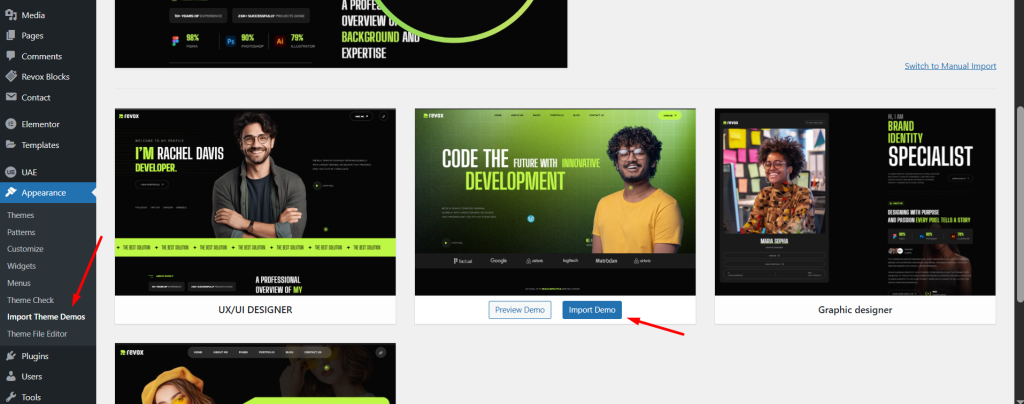Select the UX/UI Designer demo thumbnail
Viewport: 1024px width, 404px height.
click(x=255, y=202)
